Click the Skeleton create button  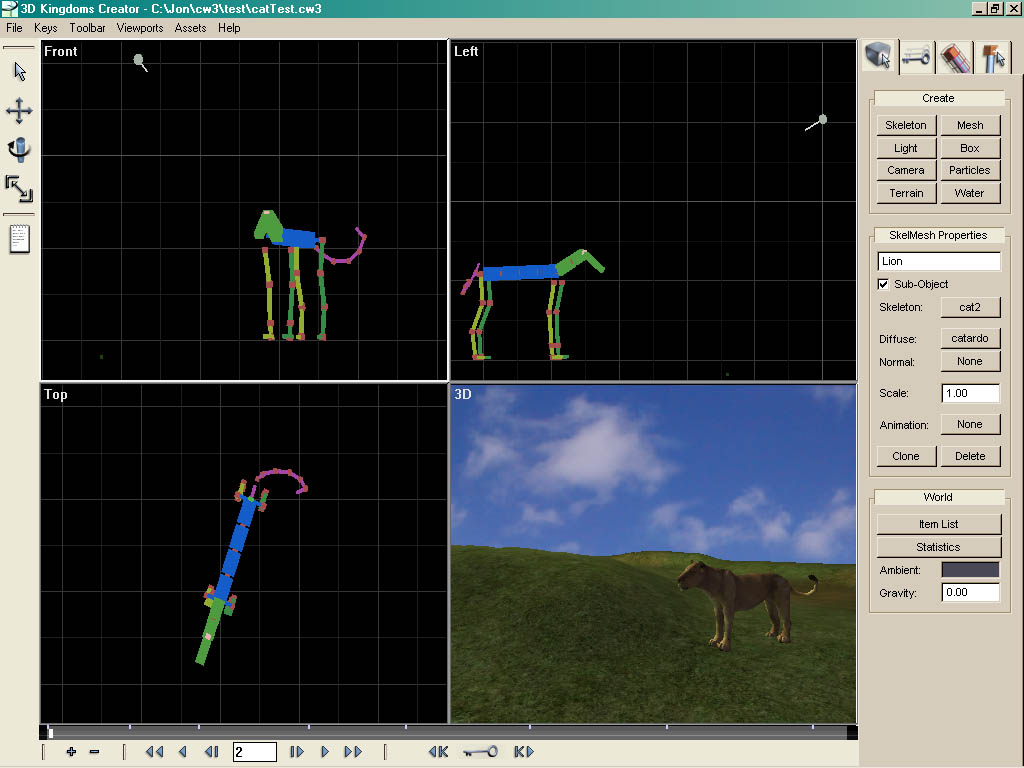point(906,125)
